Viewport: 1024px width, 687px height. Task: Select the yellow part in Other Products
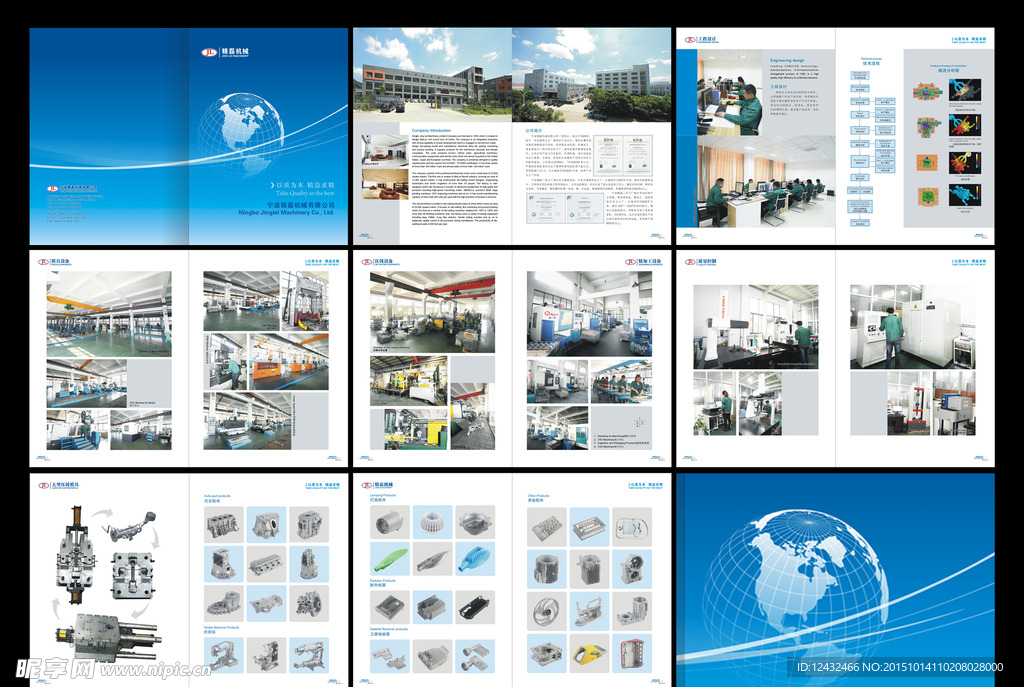[589, 654]
